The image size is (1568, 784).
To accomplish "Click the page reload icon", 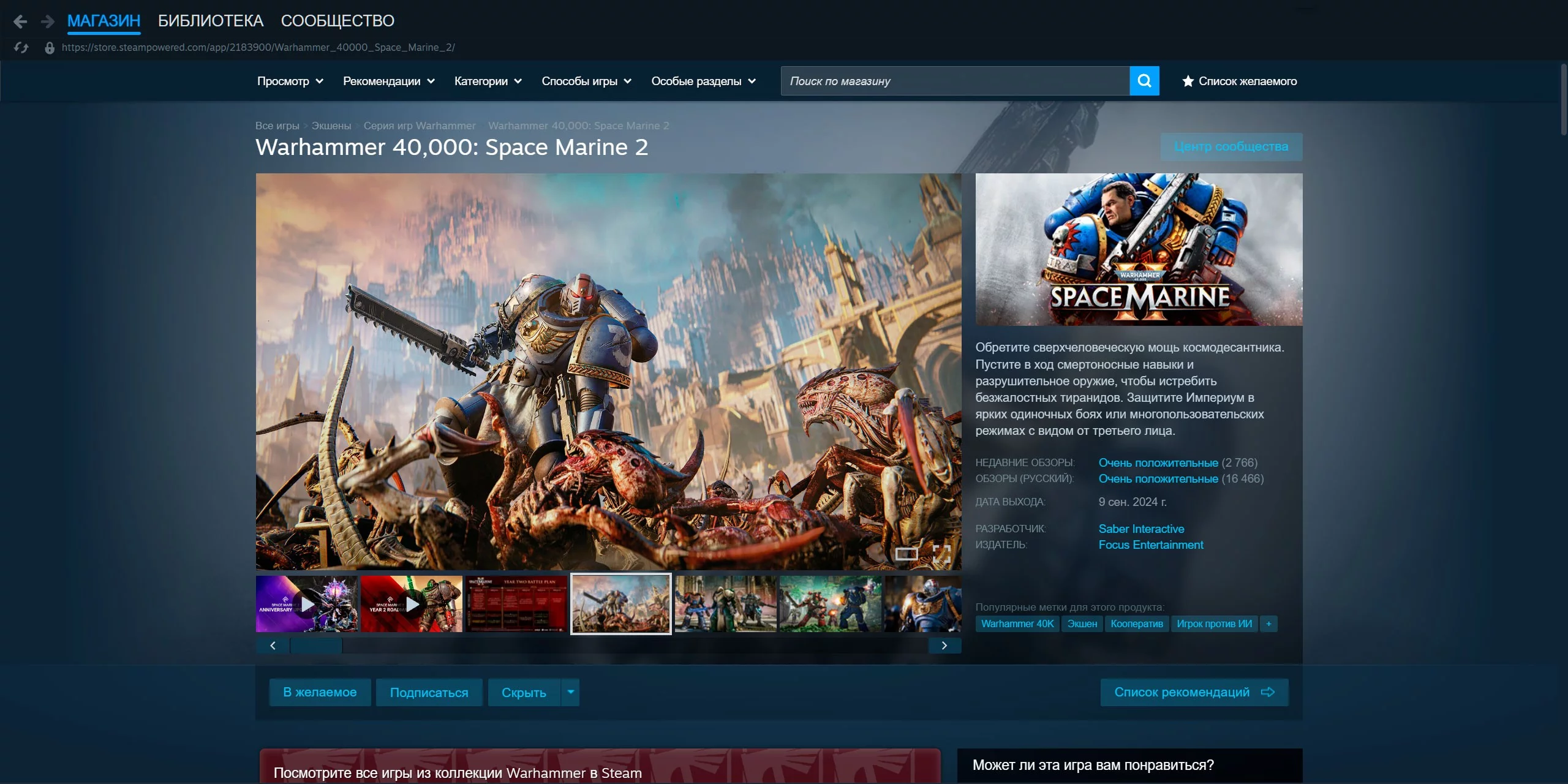I will 21,47.
